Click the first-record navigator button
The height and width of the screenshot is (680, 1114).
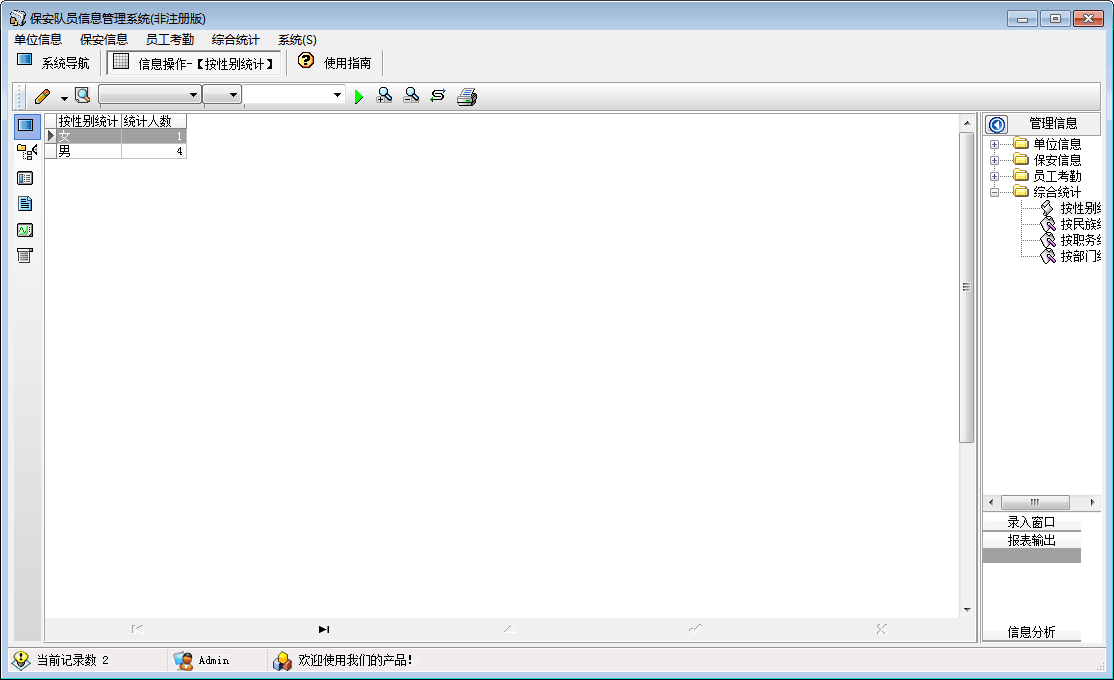138,630
